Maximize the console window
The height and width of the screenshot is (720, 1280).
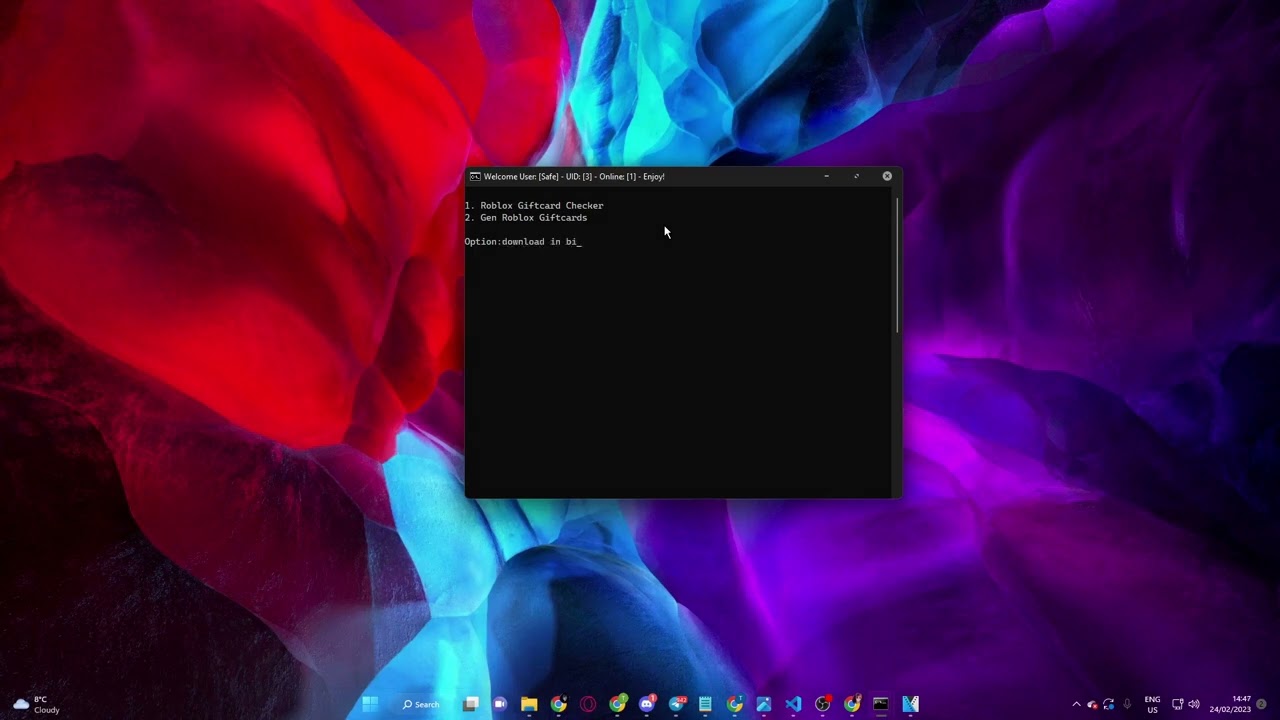click(856, 176)
